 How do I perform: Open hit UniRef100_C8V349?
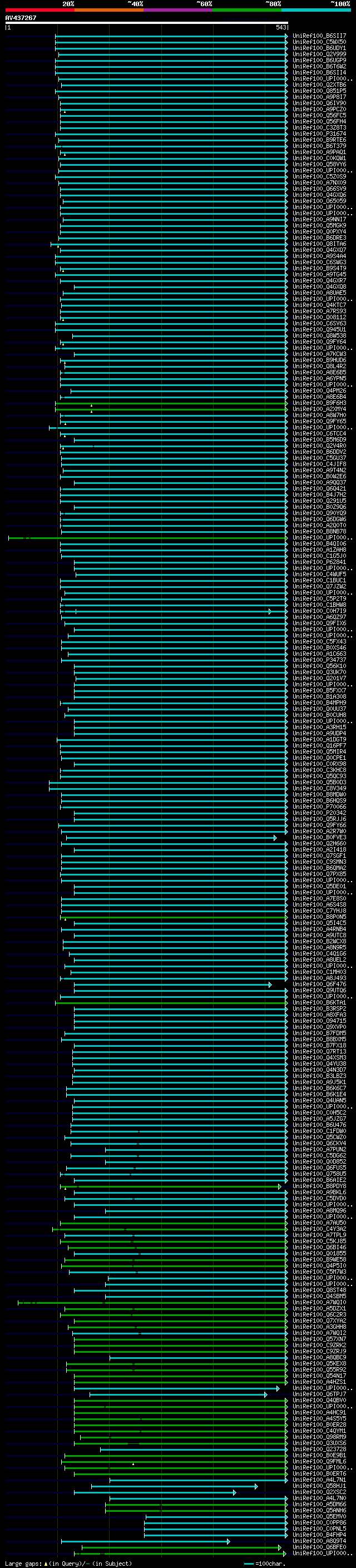click(x=319, y=788)
